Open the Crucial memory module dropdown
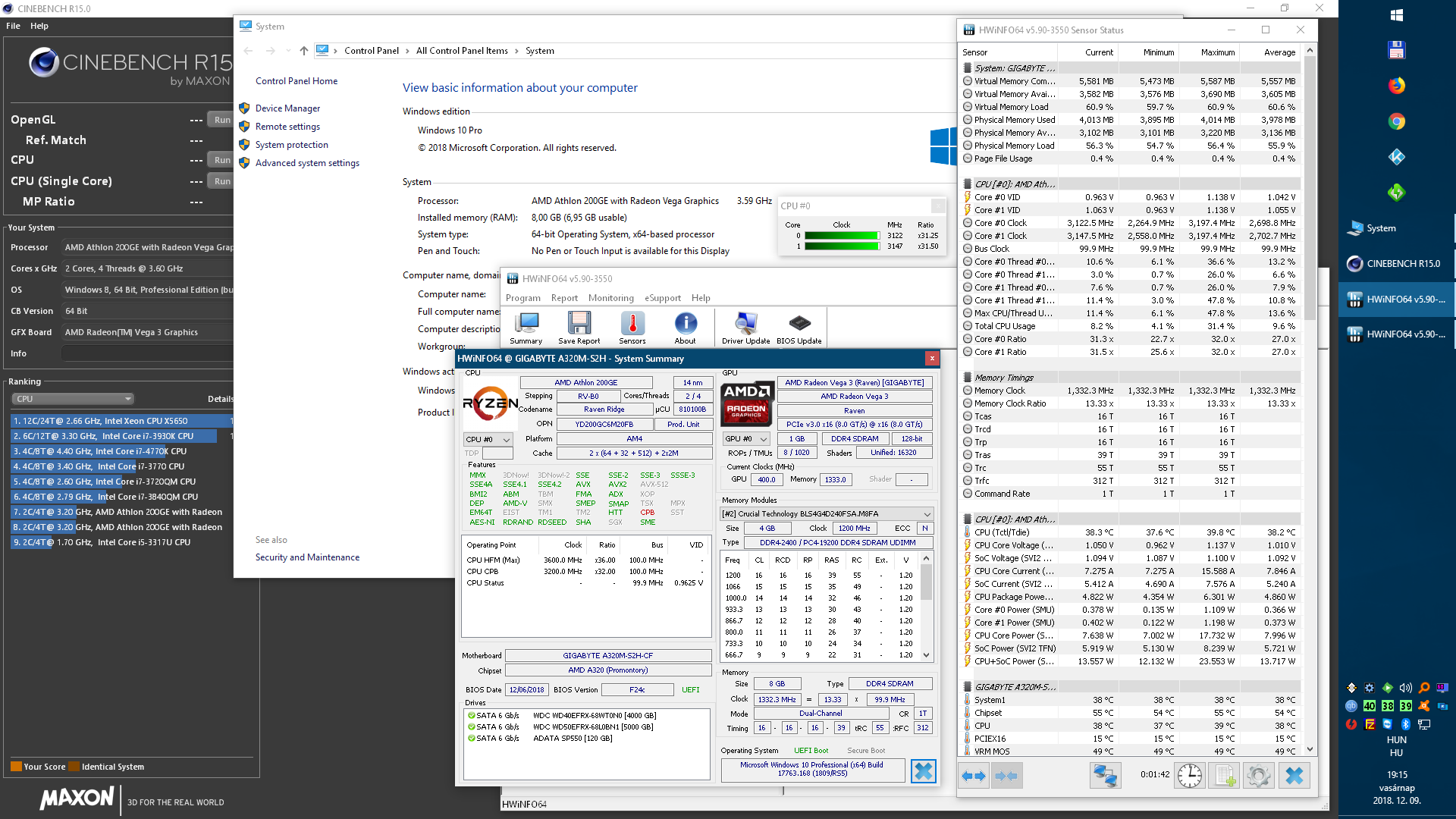1456x819 pixels. (x=826, y=513)
